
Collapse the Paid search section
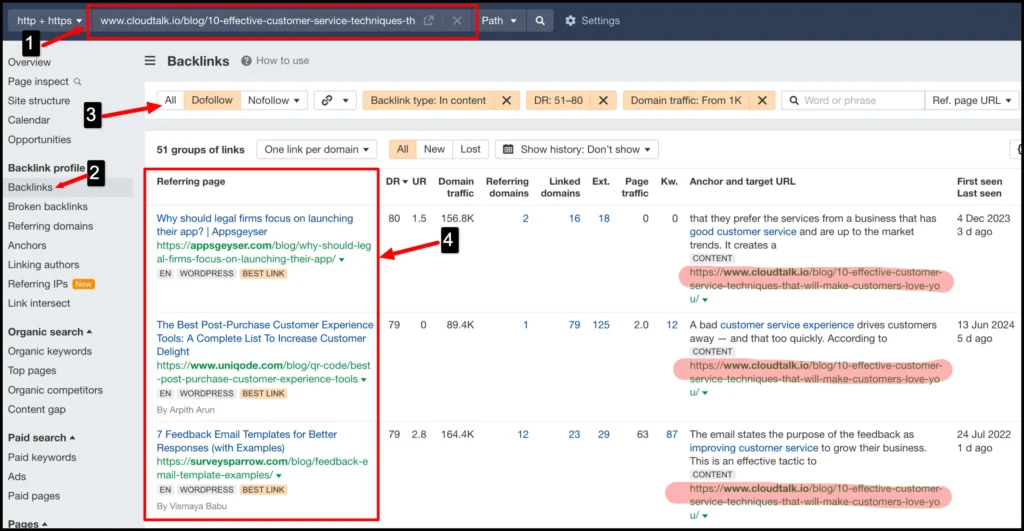click(x=41, y=438)
